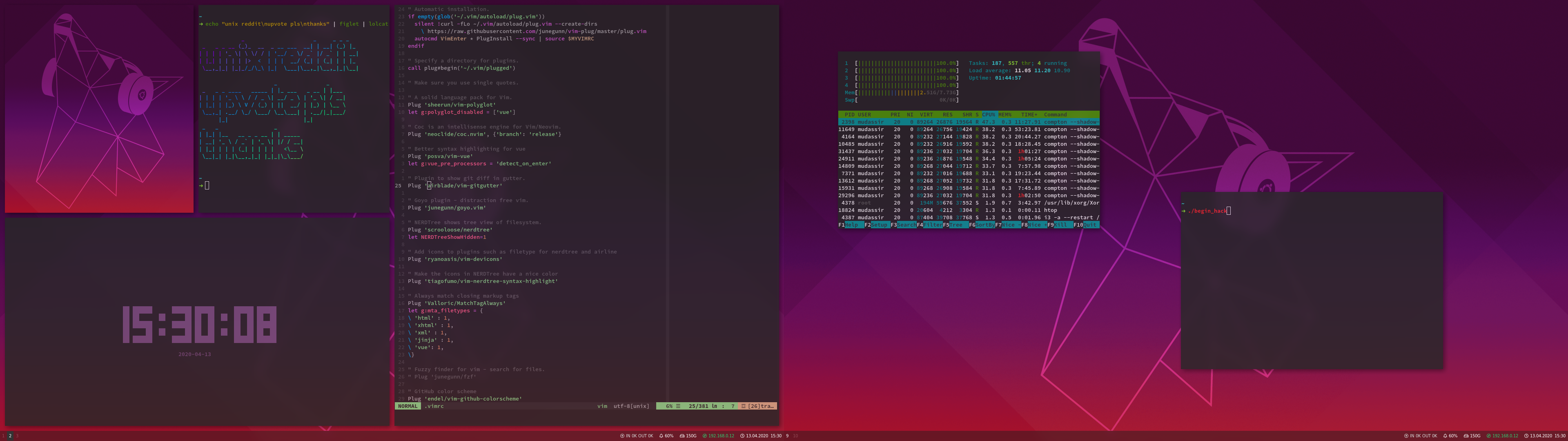1568x441 pixels.
Task: Sort htop by PID column header
Action: pyautogui.click(x=849, y=114)
